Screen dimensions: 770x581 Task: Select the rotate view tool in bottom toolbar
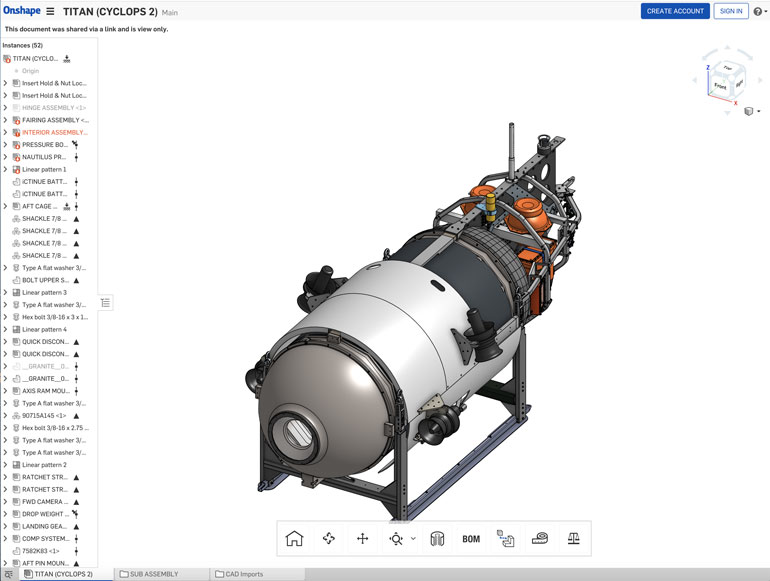[x=329, y=539]
